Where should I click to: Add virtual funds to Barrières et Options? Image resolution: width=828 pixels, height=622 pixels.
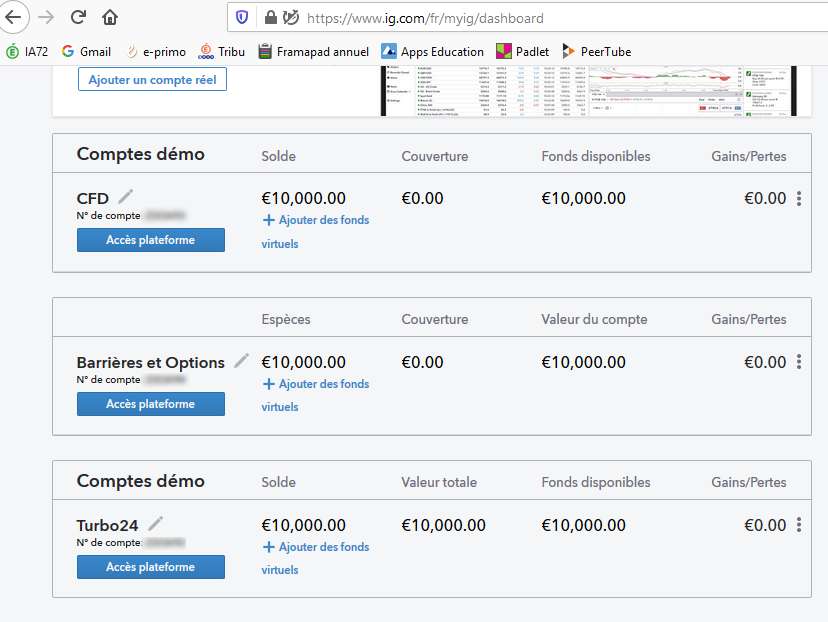pyautogui.click(x=315, y=384)
